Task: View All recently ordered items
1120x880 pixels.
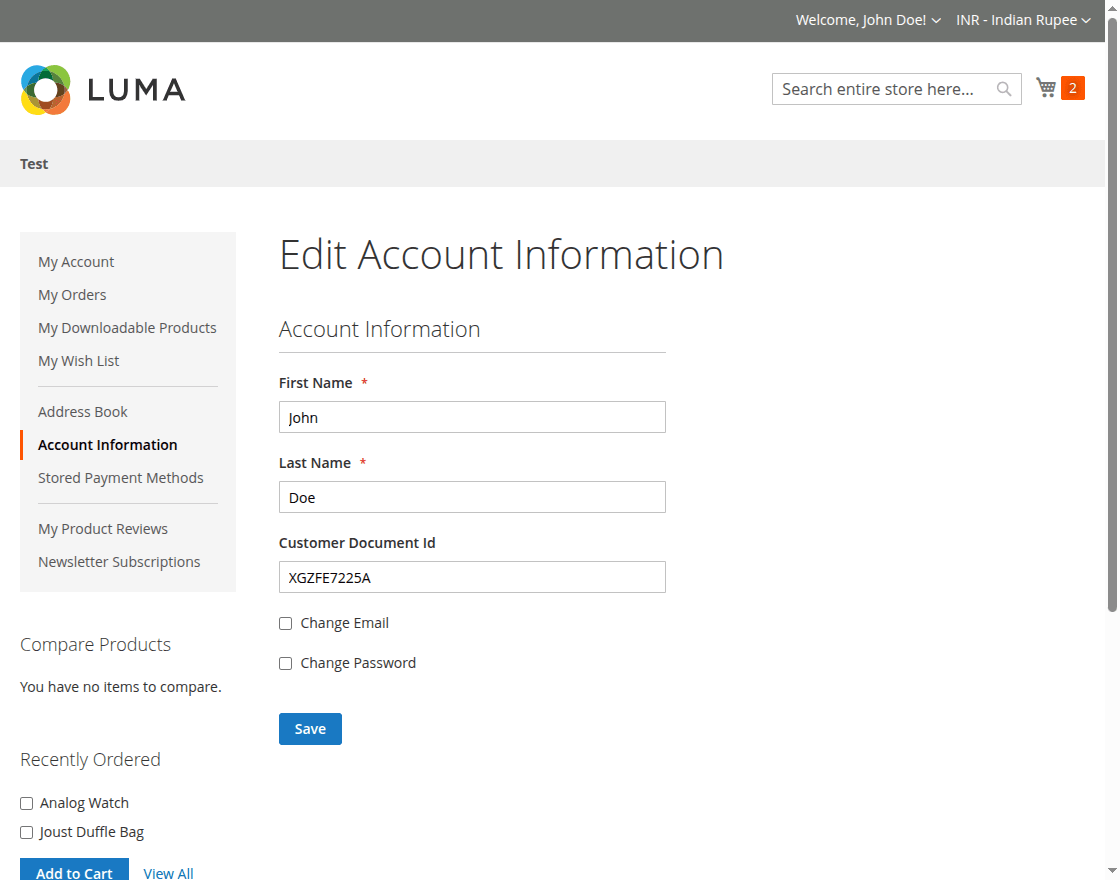Action: tap(168, 872)
